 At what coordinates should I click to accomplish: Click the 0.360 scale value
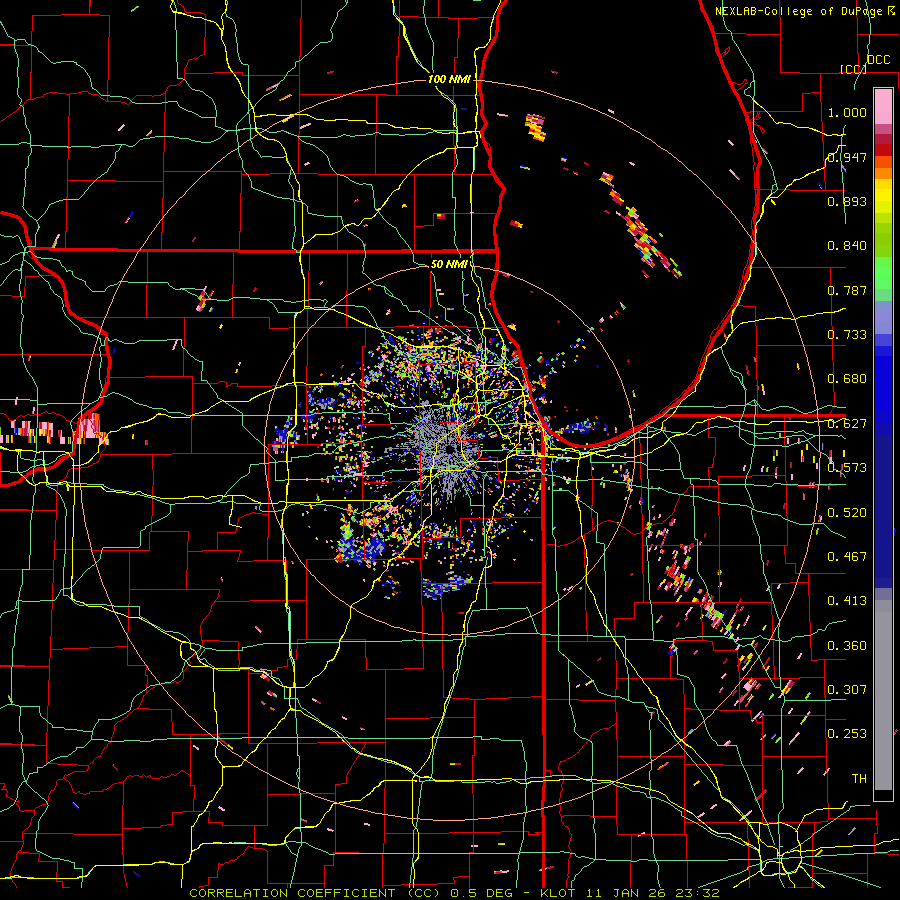pyautogui.click(x=847, y=646)
